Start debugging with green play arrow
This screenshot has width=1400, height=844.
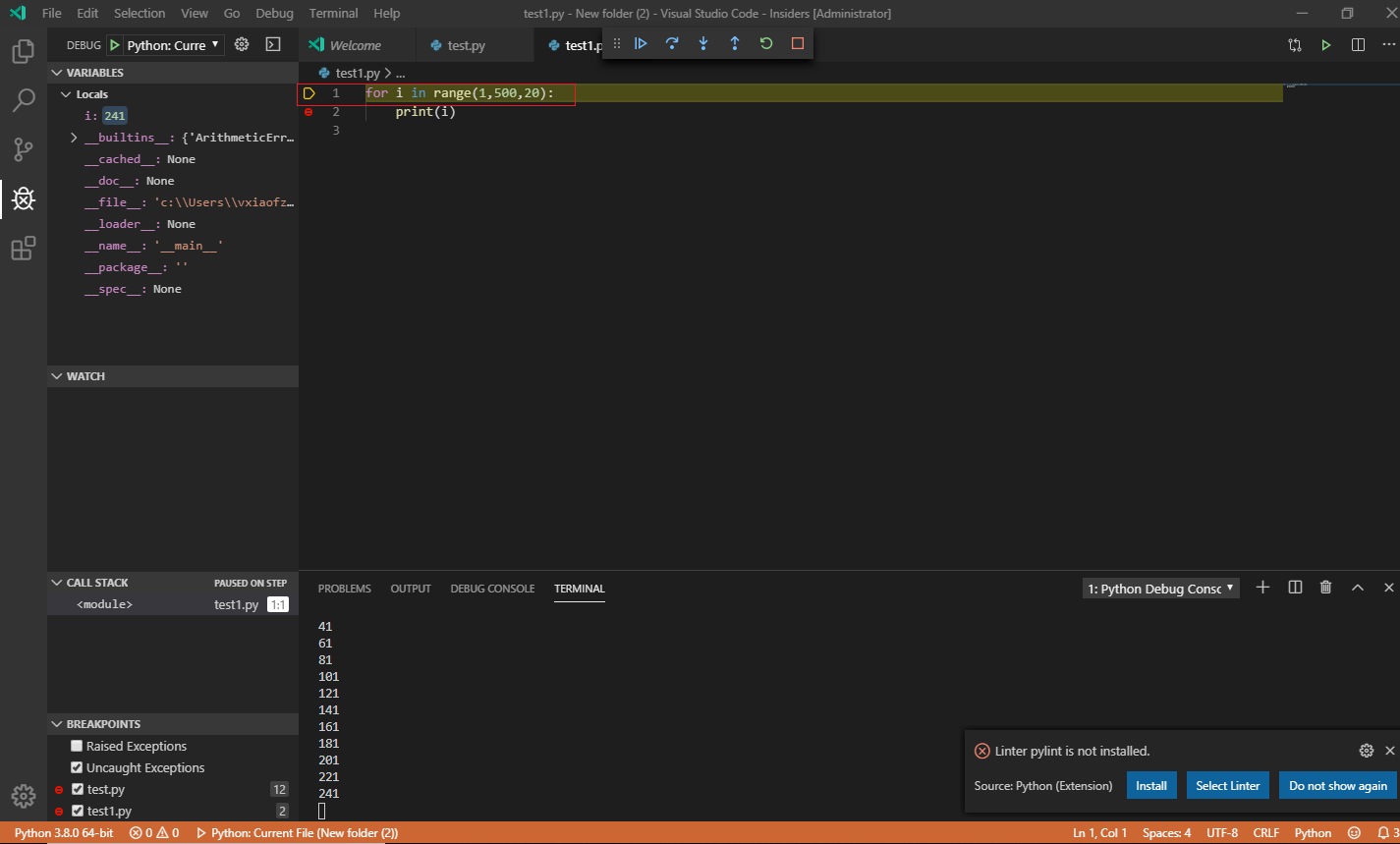click(x=115, y=45)
